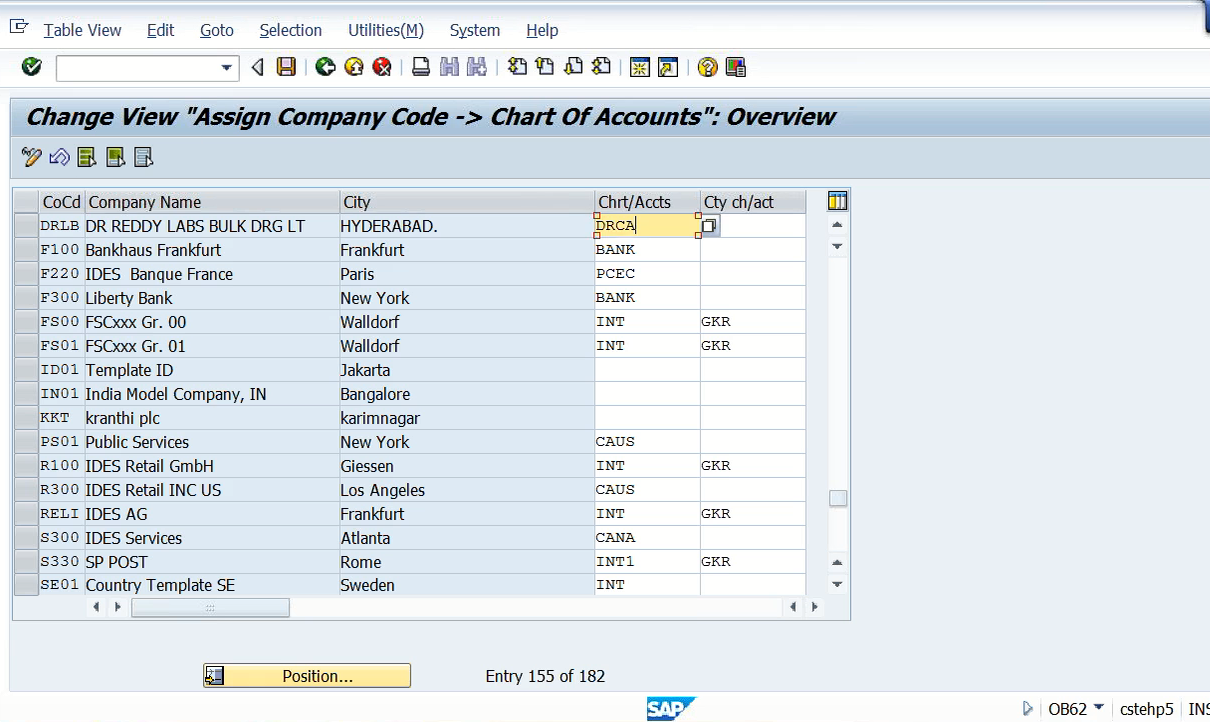Open the Goto menu
Image resolution: width=1210 pixels, height=722 pixels.
tap(217, 30)
